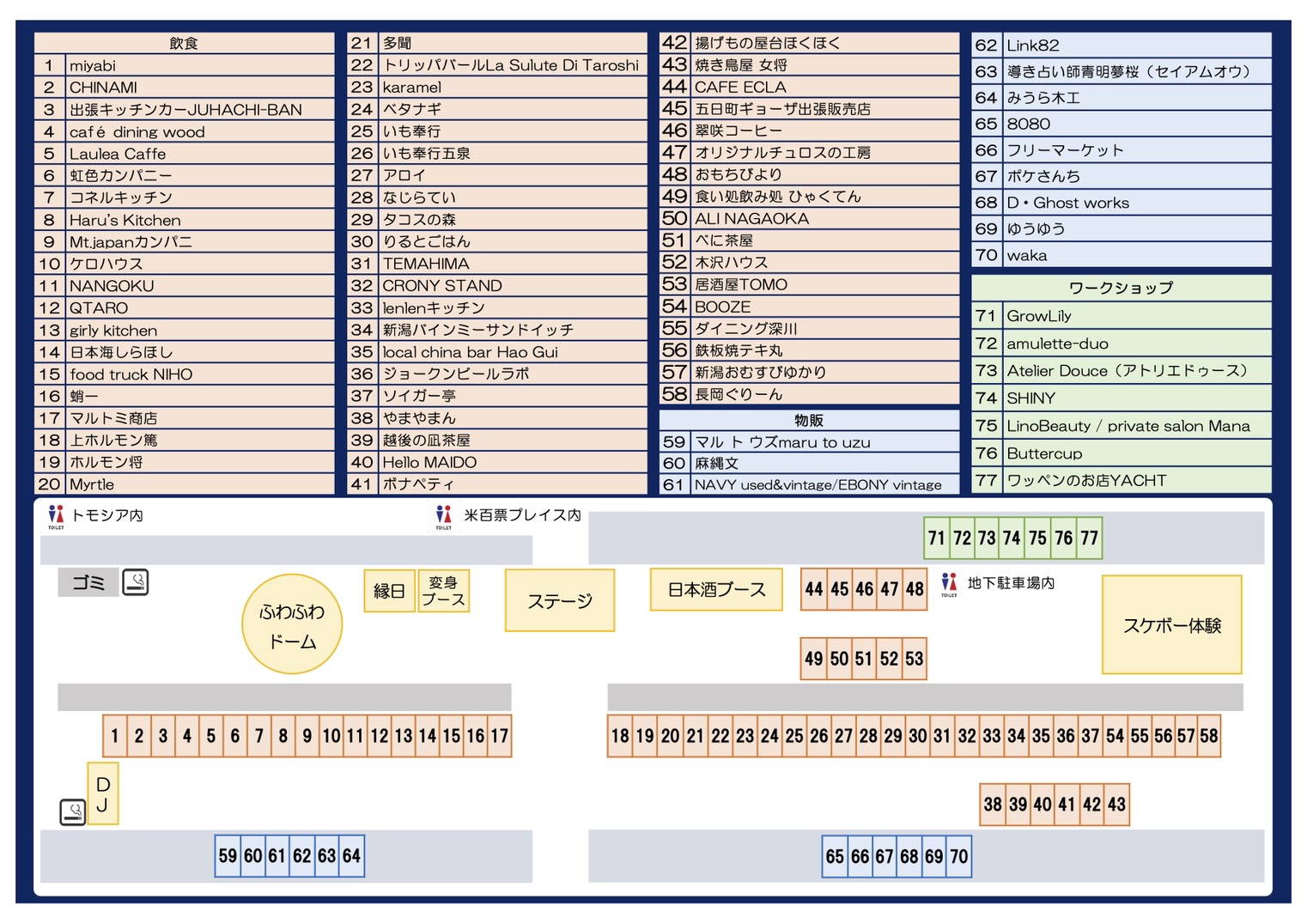The width and height of the screenshot is (1307, 924).
Task: Select list row 麻縄文
Action: coord(809,463)
